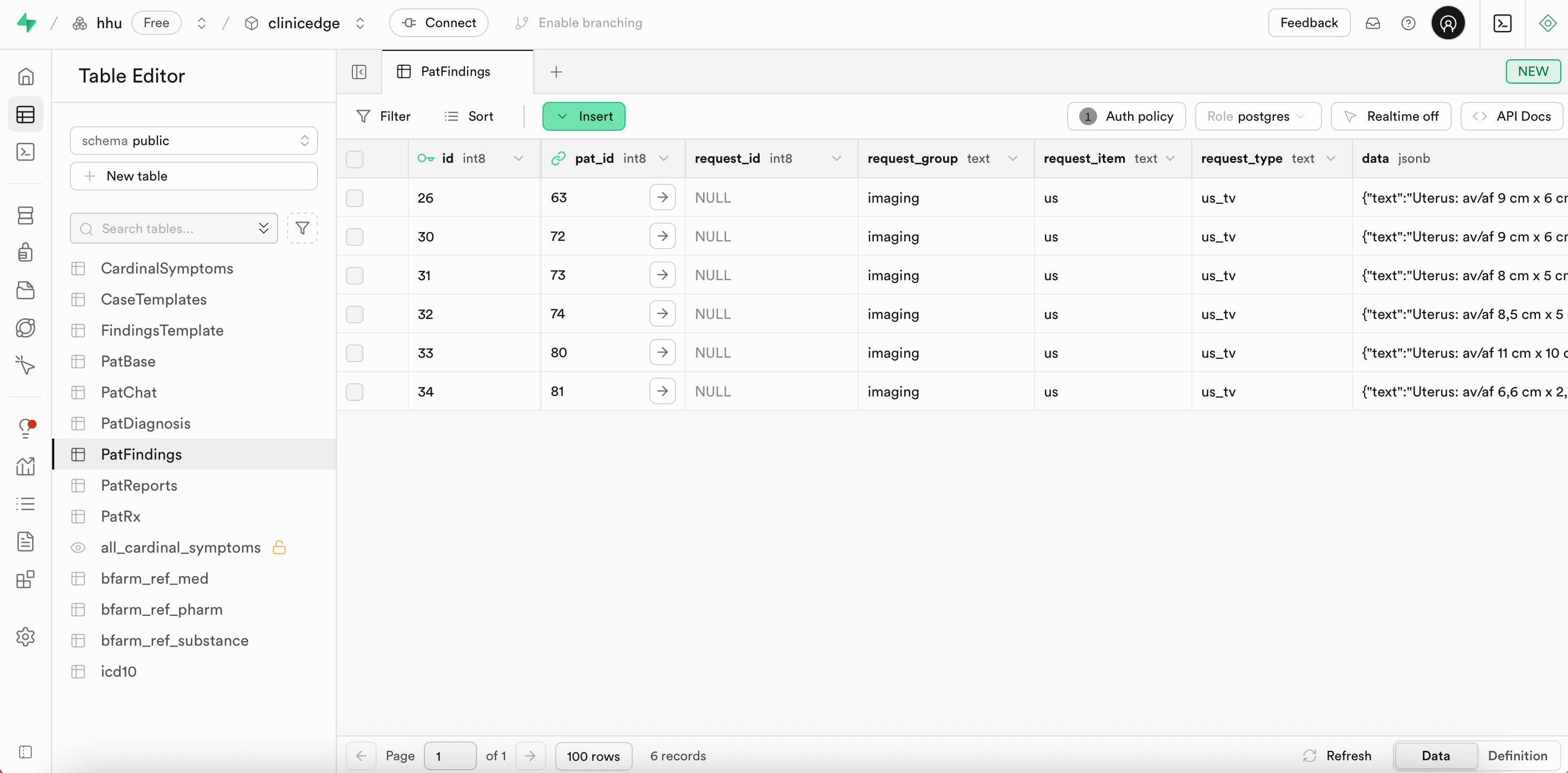This screenshot has width=1568, height=773.
Task: Check the row with id 26
Action: (354, 198)
